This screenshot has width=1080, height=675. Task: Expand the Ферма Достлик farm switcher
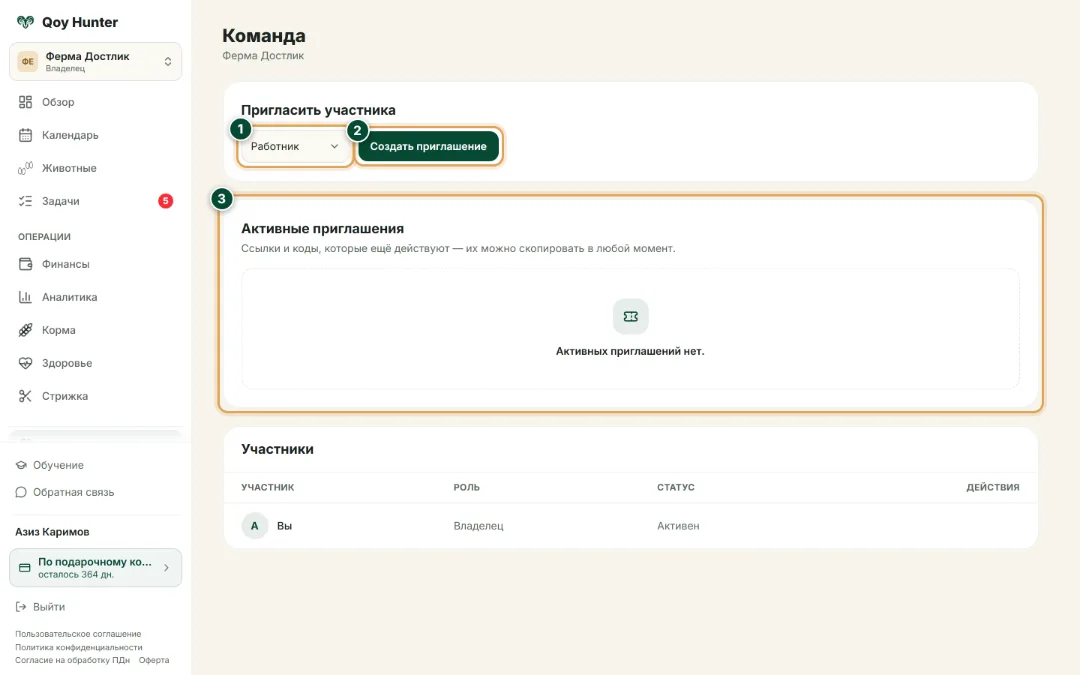click(96, 61)
